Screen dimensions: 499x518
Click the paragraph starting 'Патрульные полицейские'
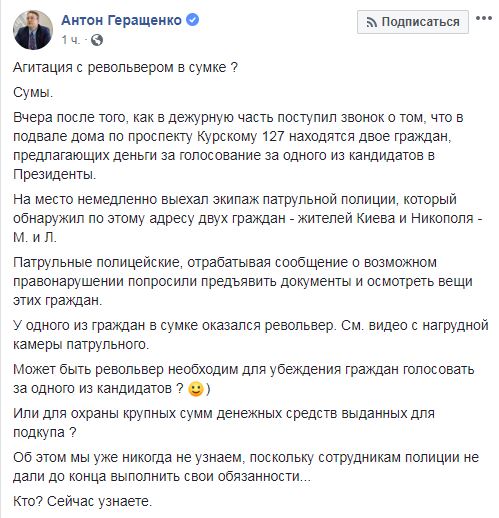(243, 281)
